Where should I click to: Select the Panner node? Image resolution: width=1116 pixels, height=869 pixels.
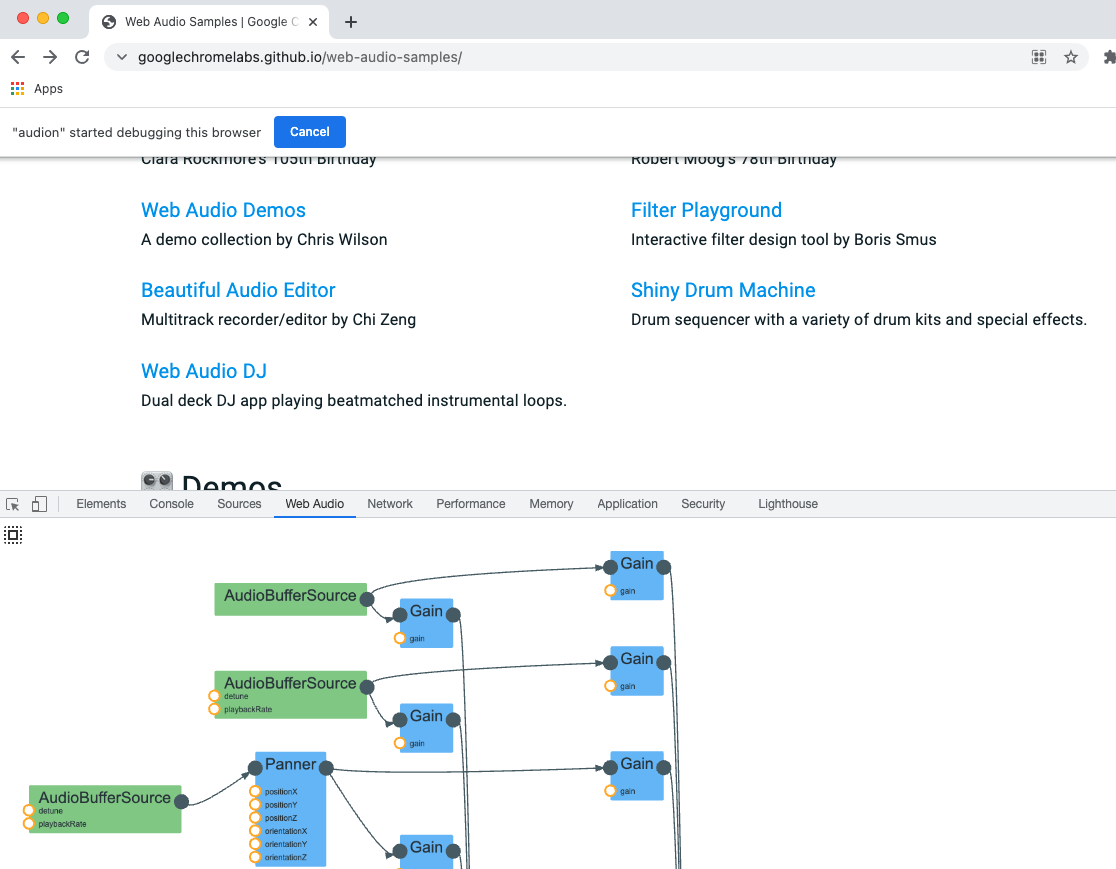tap(290, 809)
